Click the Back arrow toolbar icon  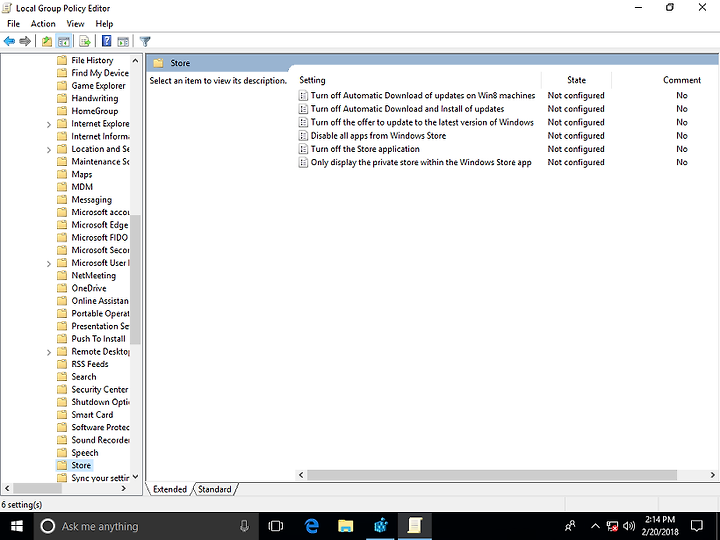pyautogui.click(x=9, y=41)
